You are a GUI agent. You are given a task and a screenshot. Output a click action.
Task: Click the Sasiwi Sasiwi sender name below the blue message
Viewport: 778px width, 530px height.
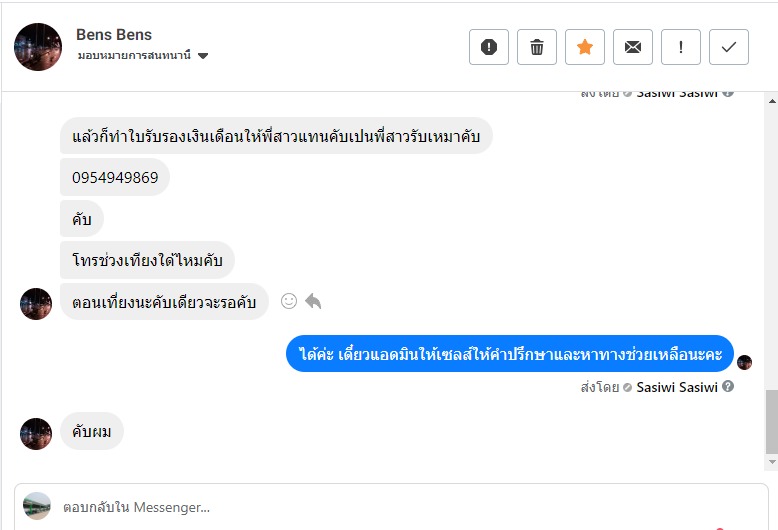pyautogui.click(x=677, y=387)
